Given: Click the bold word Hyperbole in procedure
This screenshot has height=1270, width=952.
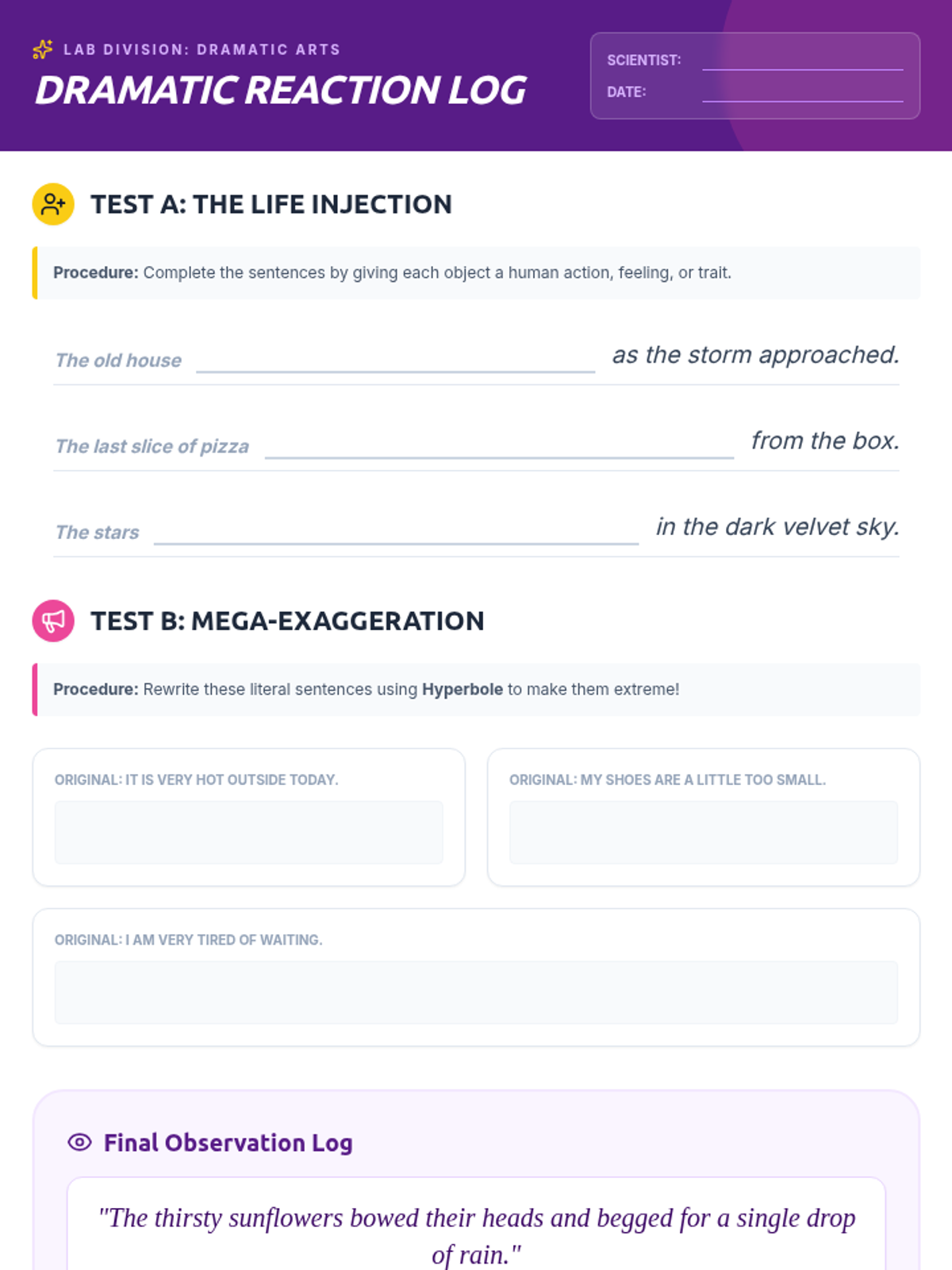Looking at the screenshot, I should pos(463,689).
